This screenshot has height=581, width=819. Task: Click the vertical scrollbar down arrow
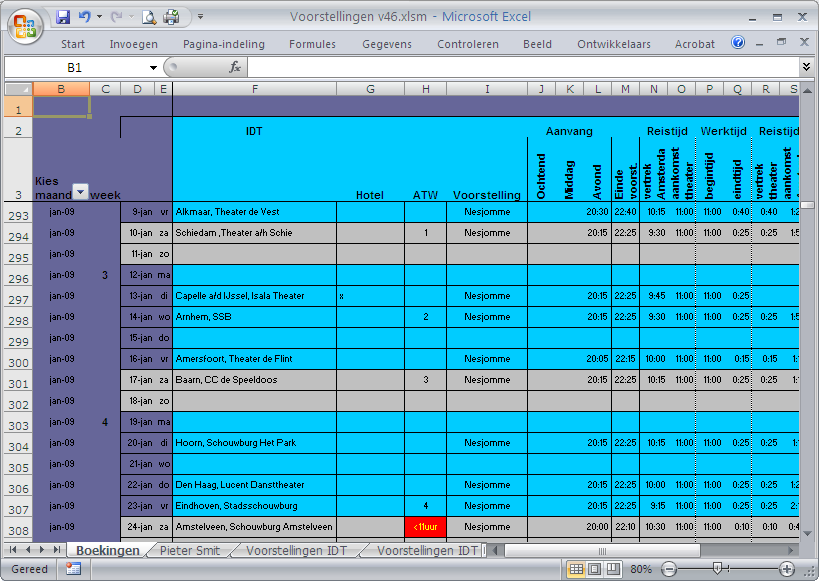point(807,533)
